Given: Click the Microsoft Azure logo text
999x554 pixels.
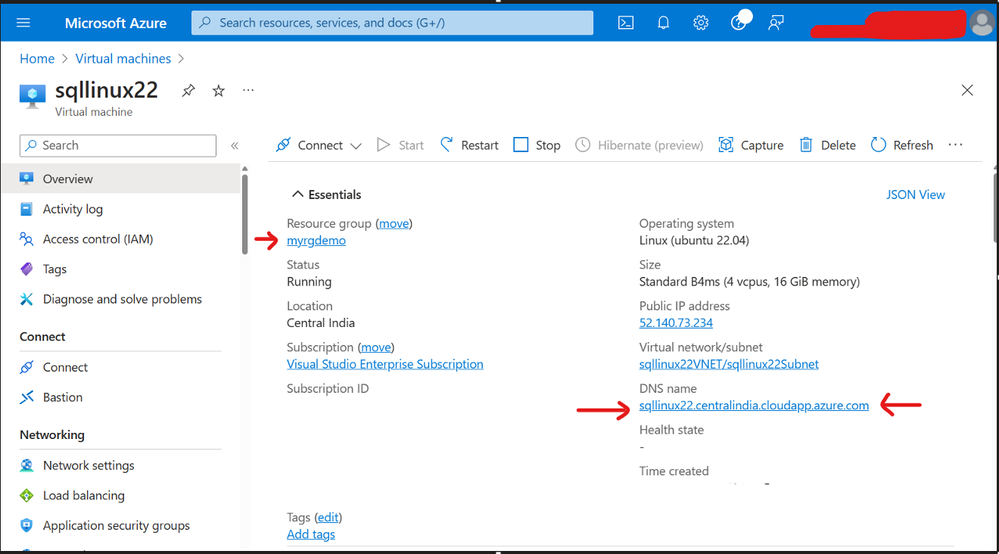Looking at the screenshot, I should pos(115,23).
